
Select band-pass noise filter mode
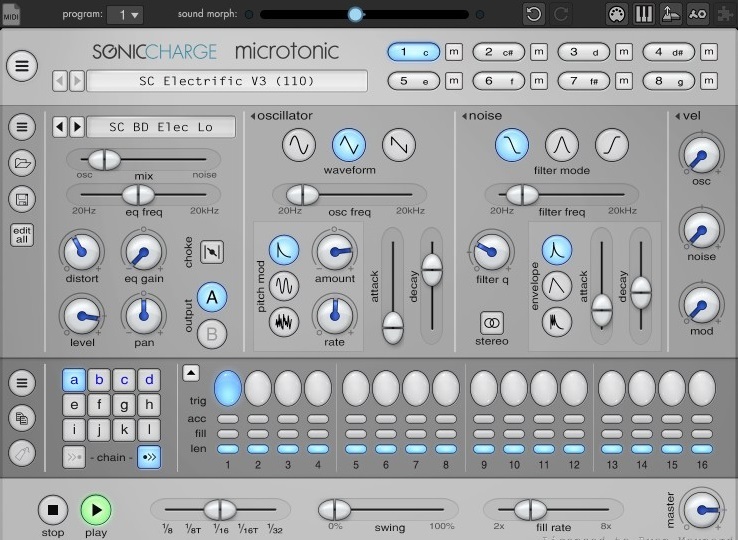coord(562,145)
